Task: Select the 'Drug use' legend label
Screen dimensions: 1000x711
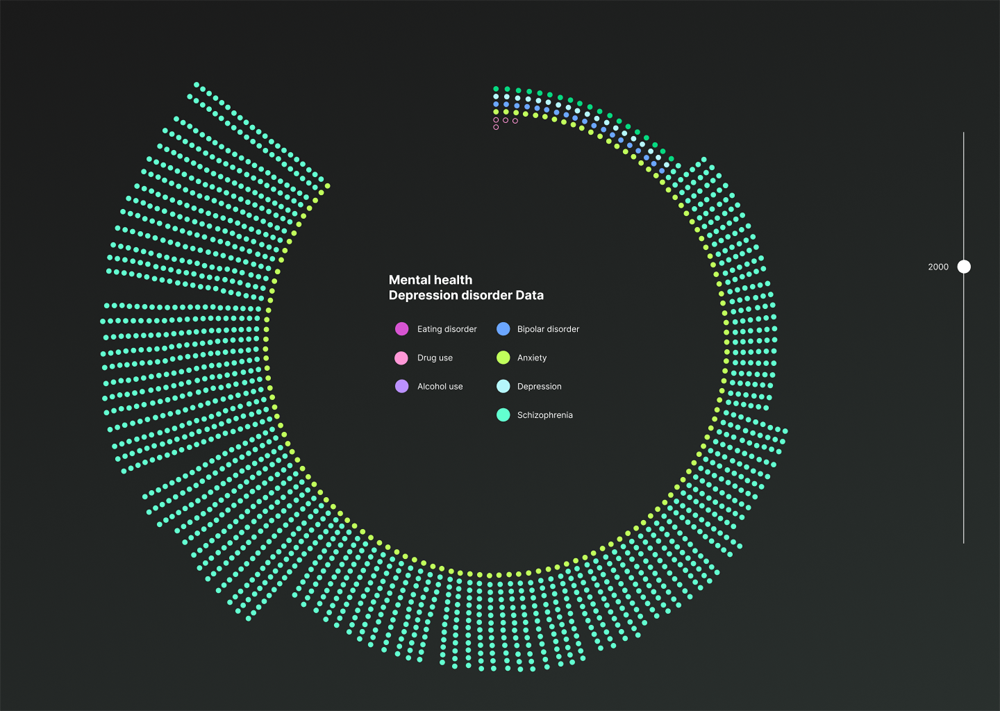Action: pos(435,358)
